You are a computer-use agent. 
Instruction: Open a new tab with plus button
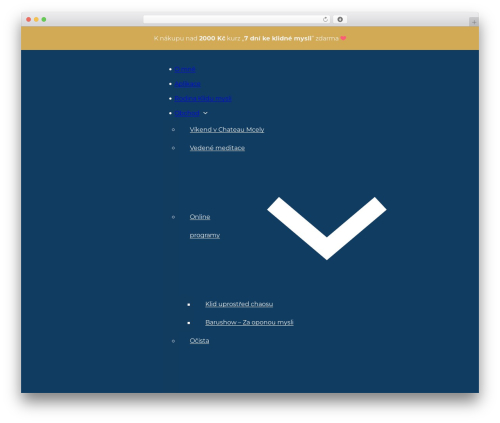pos(474,22)
